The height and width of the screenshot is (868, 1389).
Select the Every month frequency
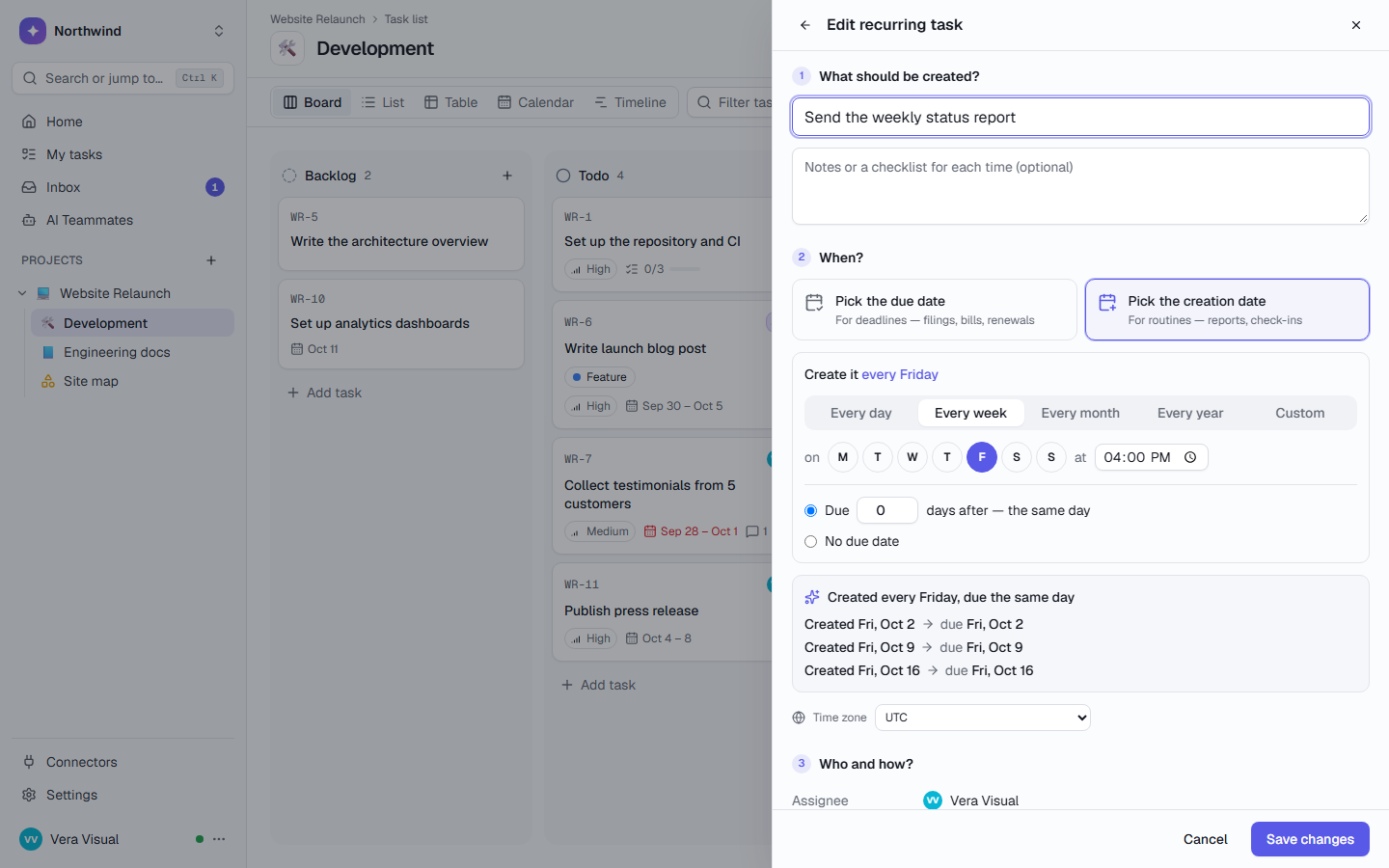point(1080,413)
